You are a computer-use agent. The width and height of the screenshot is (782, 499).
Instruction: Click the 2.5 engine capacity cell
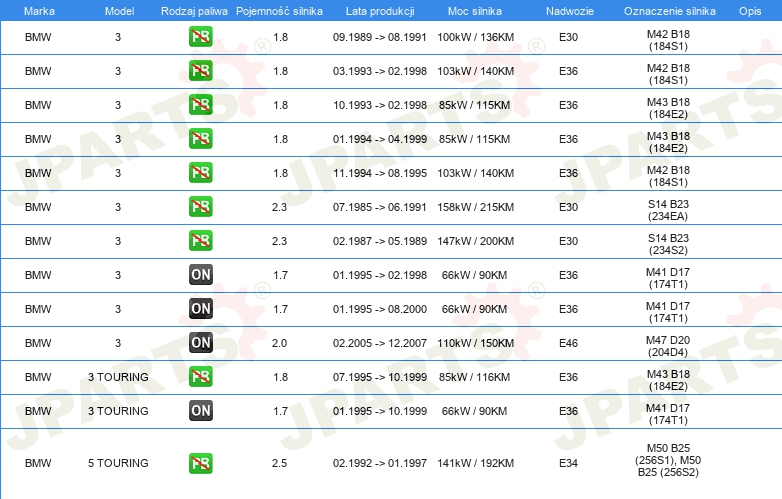click(279, 463)
